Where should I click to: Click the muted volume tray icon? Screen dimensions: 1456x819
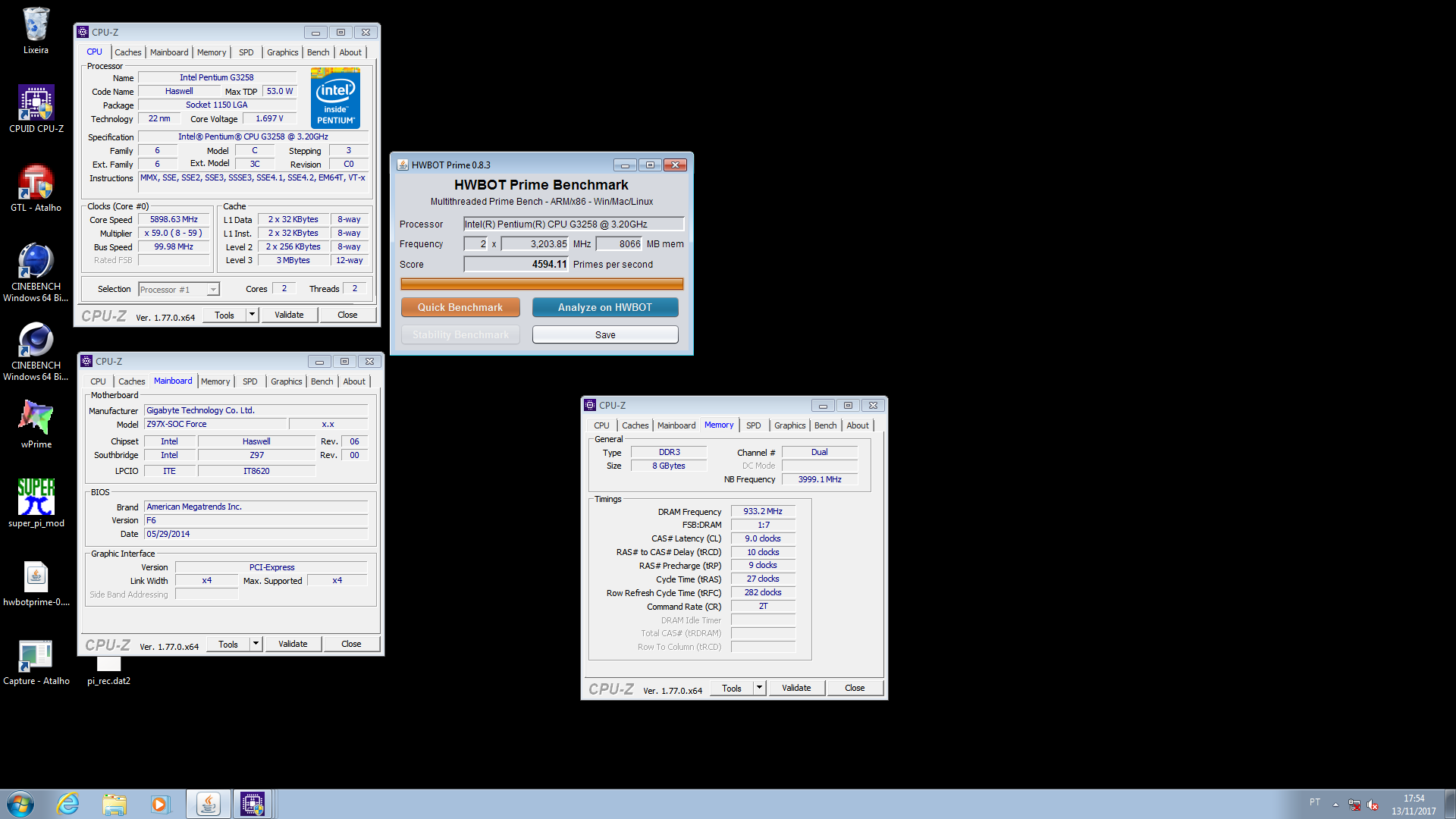tap(1373, 805)
